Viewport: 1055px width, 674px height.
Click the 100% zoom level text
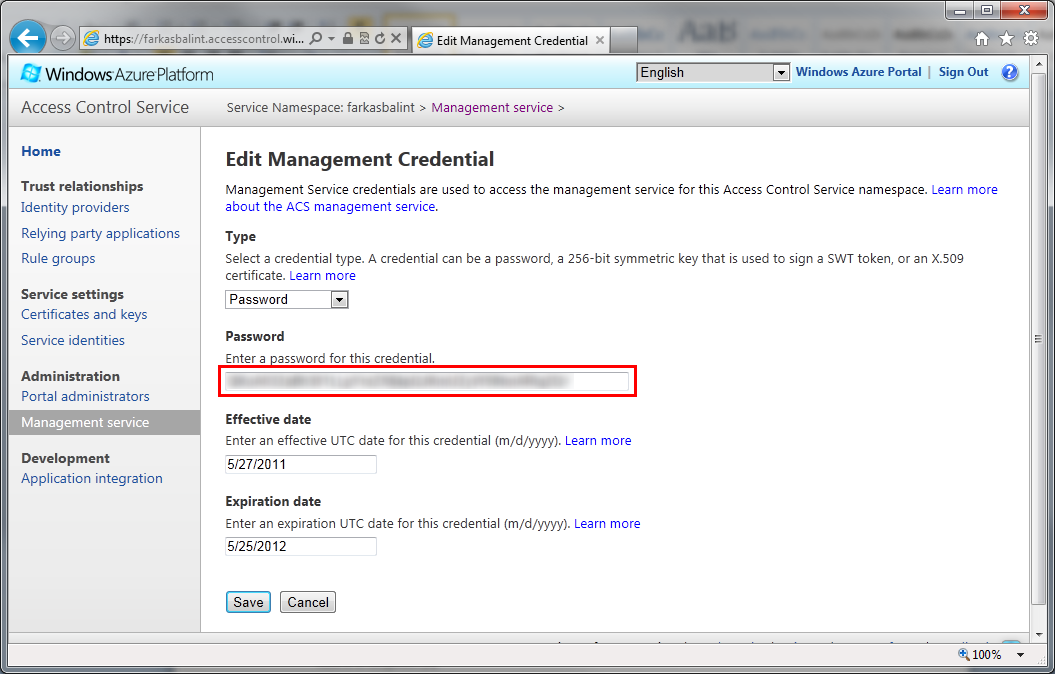pos(986,654)
